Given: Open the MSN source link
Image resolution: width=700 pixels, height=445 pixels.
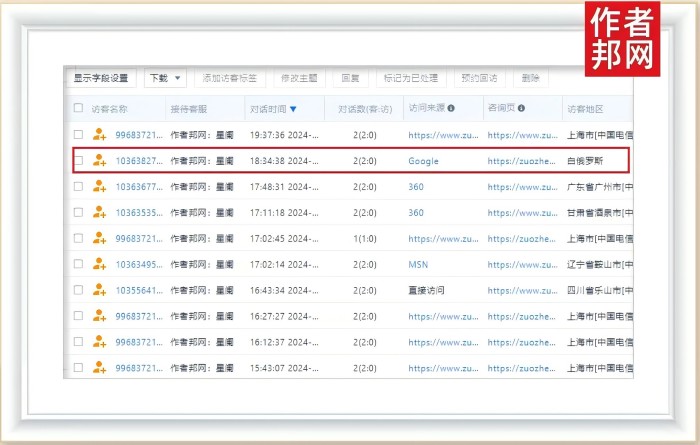Looking at the screenshot, I should click(x=418, y=264).
